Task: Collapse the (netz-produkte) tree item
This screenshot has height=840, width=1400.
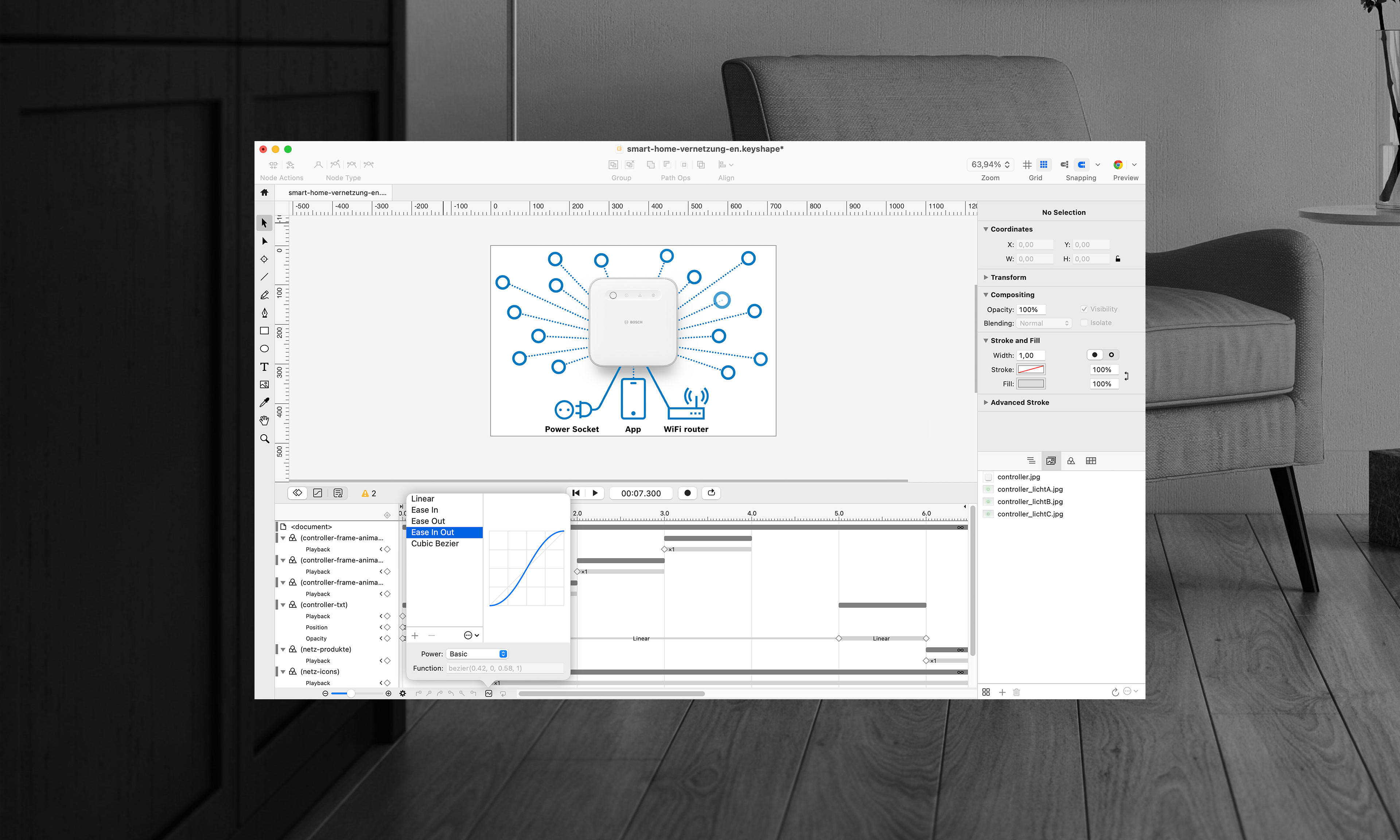Action: [283, 650]
